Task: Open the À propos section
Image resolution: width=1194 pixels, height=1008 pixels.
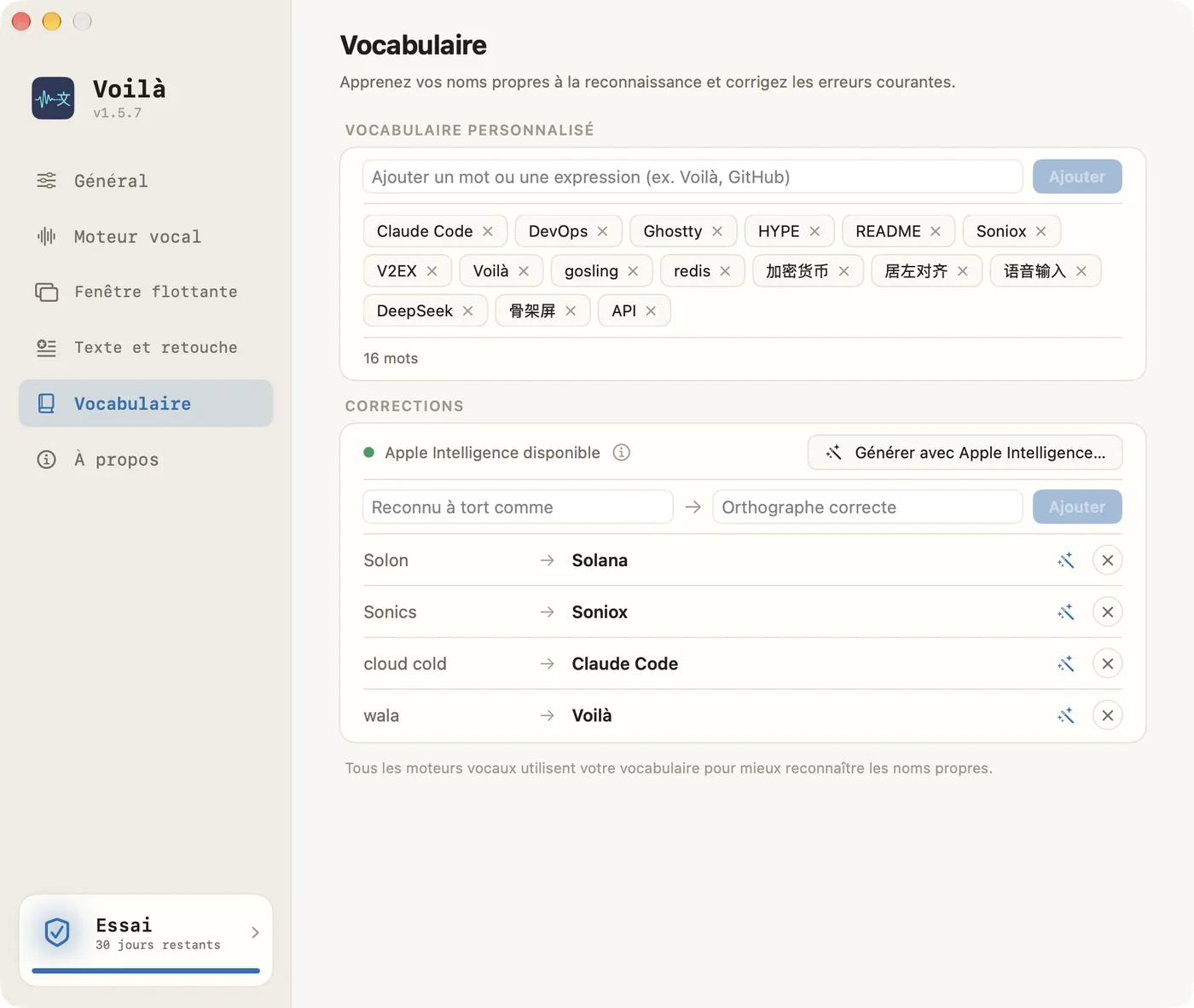Action: [x=146, y=460]
